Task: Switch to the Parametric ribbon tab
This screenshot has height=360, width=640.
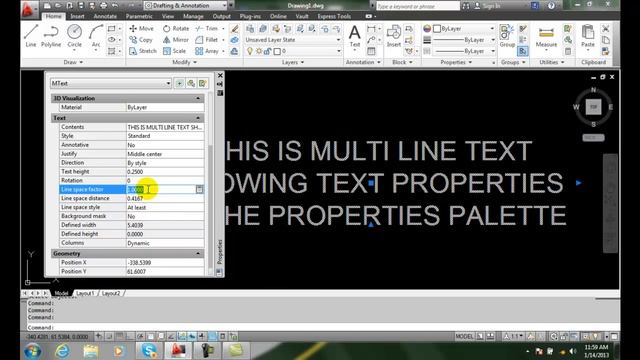Action: [139, 16]
